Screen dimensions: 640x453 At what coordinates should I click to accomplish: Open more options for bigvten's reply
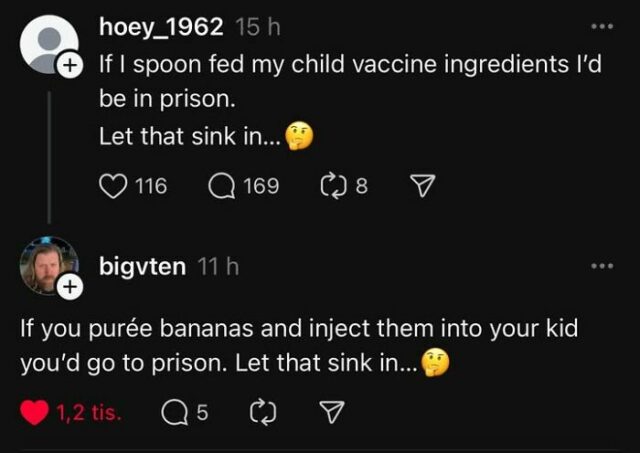pyautogui.click(x=600, y=266)
